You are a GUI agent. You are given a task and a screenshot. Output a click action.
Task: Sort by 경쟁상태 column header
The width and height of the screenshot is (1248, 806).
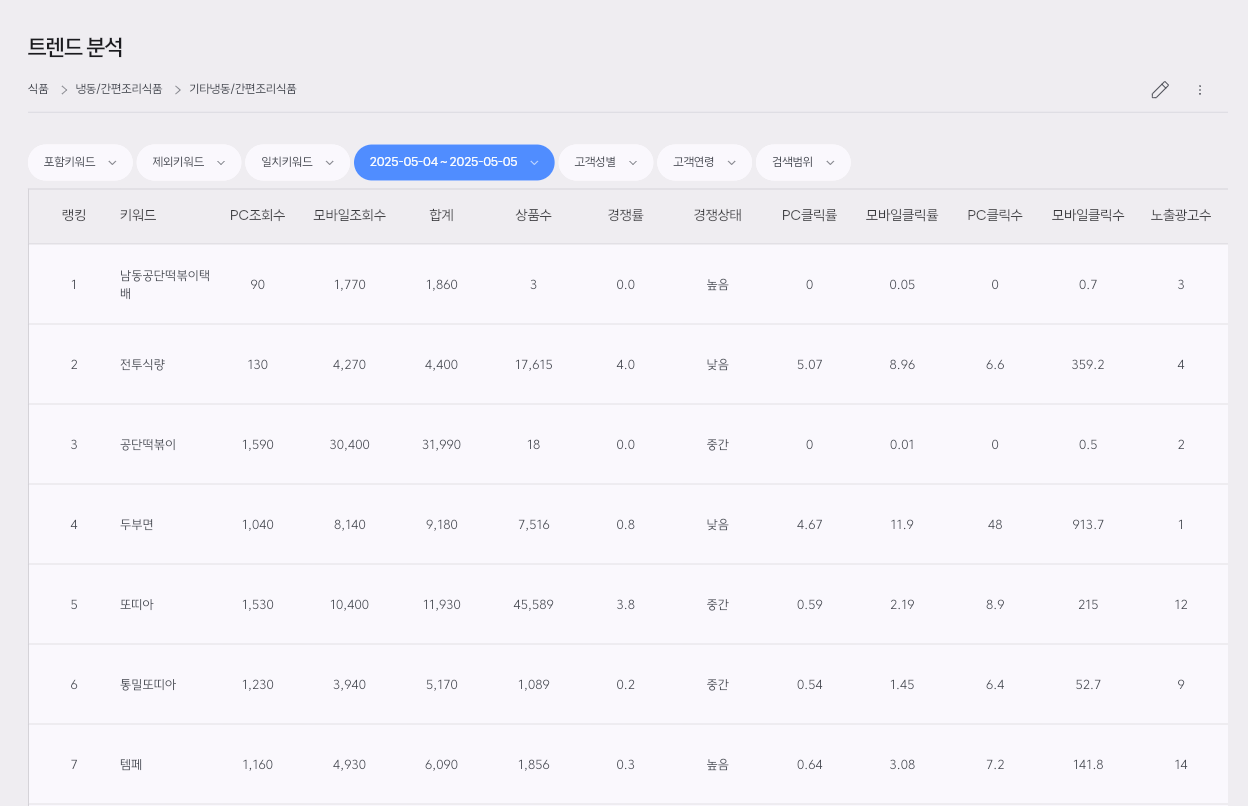(x=718, y=215)
